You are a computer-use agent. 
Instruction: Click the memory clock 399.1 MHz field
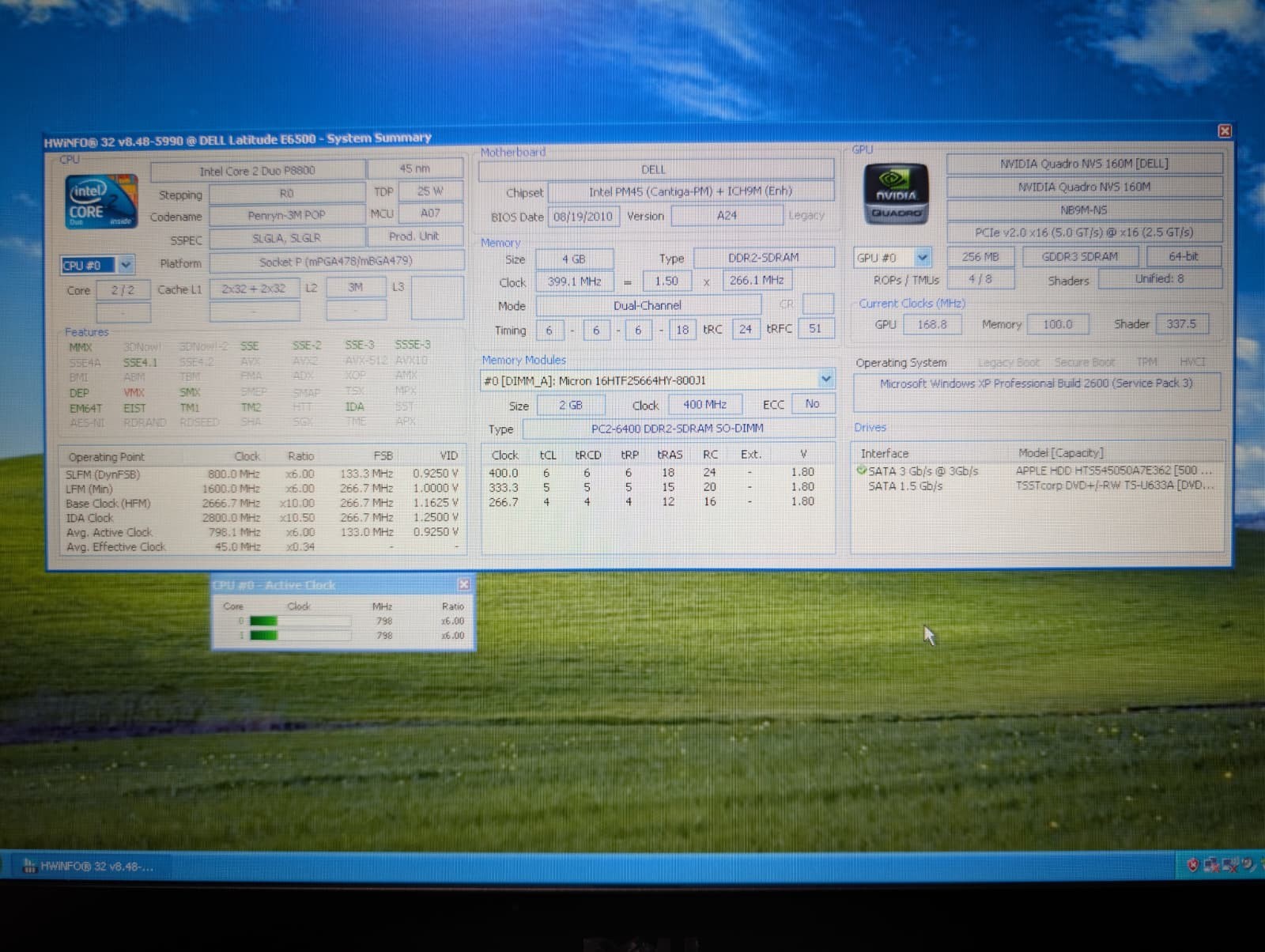[574, 281]
